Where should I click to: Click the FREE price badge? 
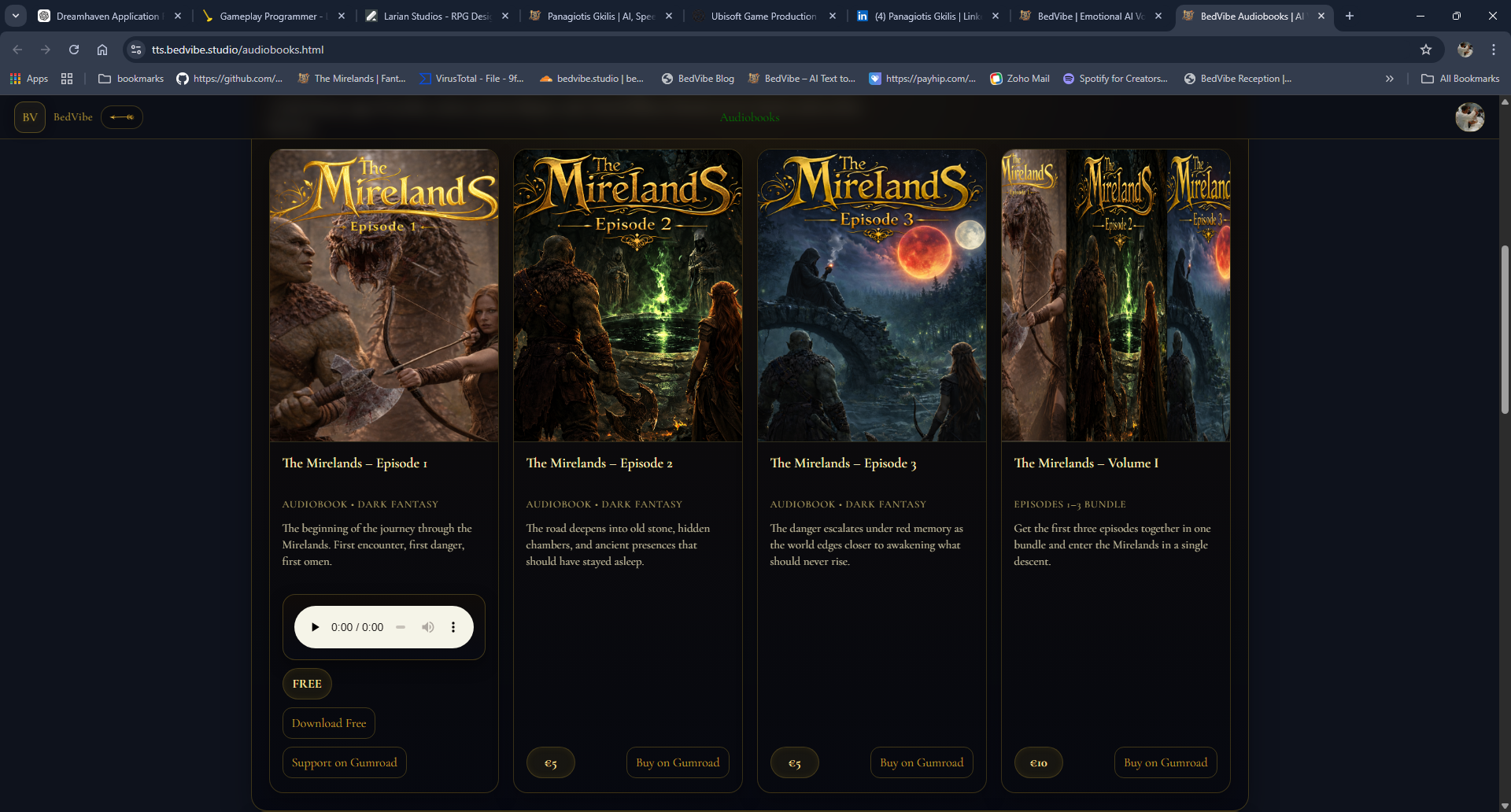(x=307, y=684)
